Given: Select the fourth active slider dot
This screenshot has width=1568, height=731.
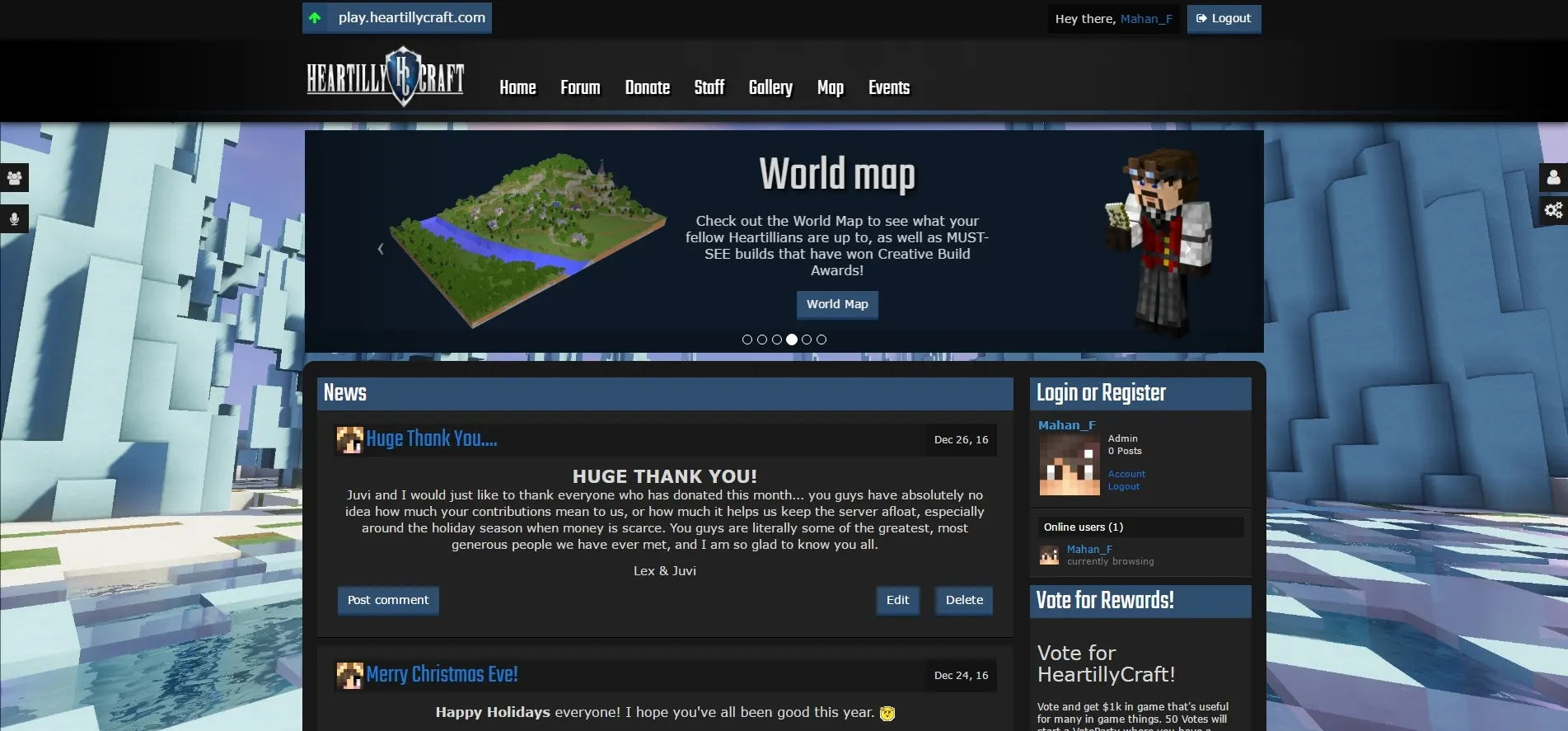Looking at the screenshot, I should pyautogui.click(x=791, y=340).
